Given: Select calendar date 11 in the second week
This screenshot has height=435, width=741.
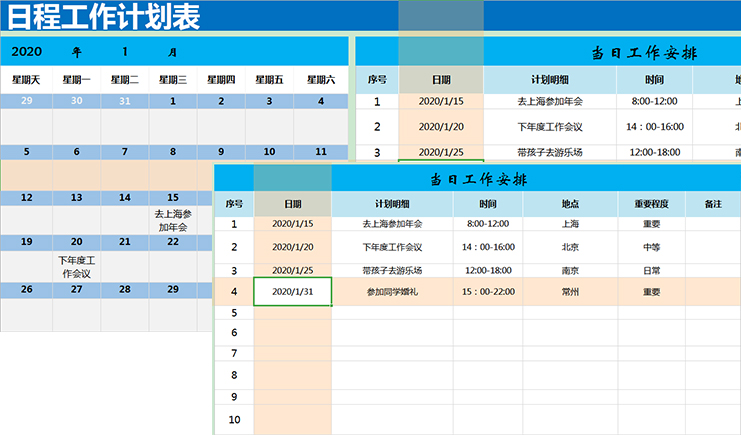Looking at the screenshot, I should [x=321, y=152].
